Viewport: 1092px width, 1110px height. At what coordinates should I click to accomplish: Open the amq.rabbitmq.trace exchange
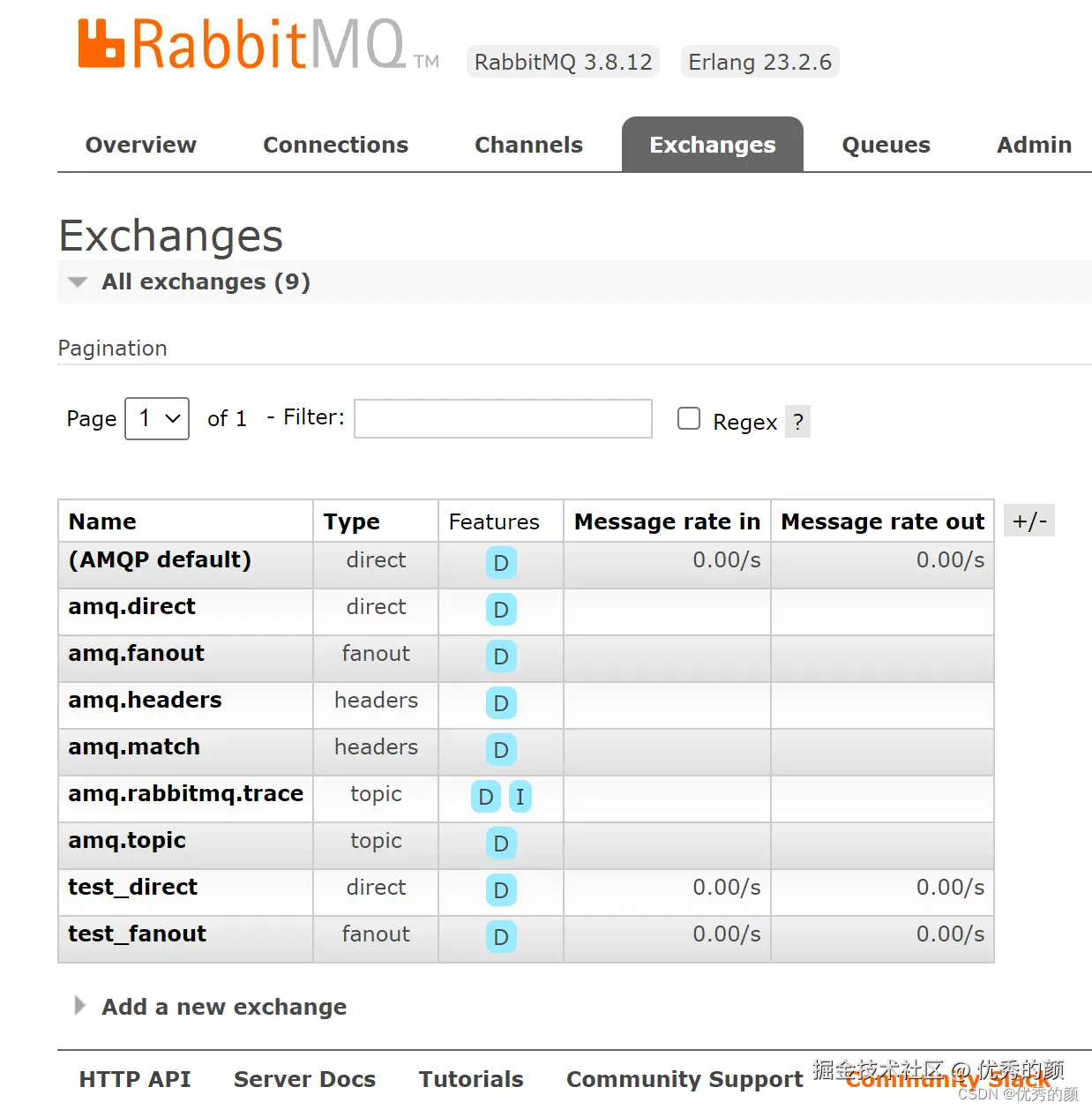pos(186,793)
